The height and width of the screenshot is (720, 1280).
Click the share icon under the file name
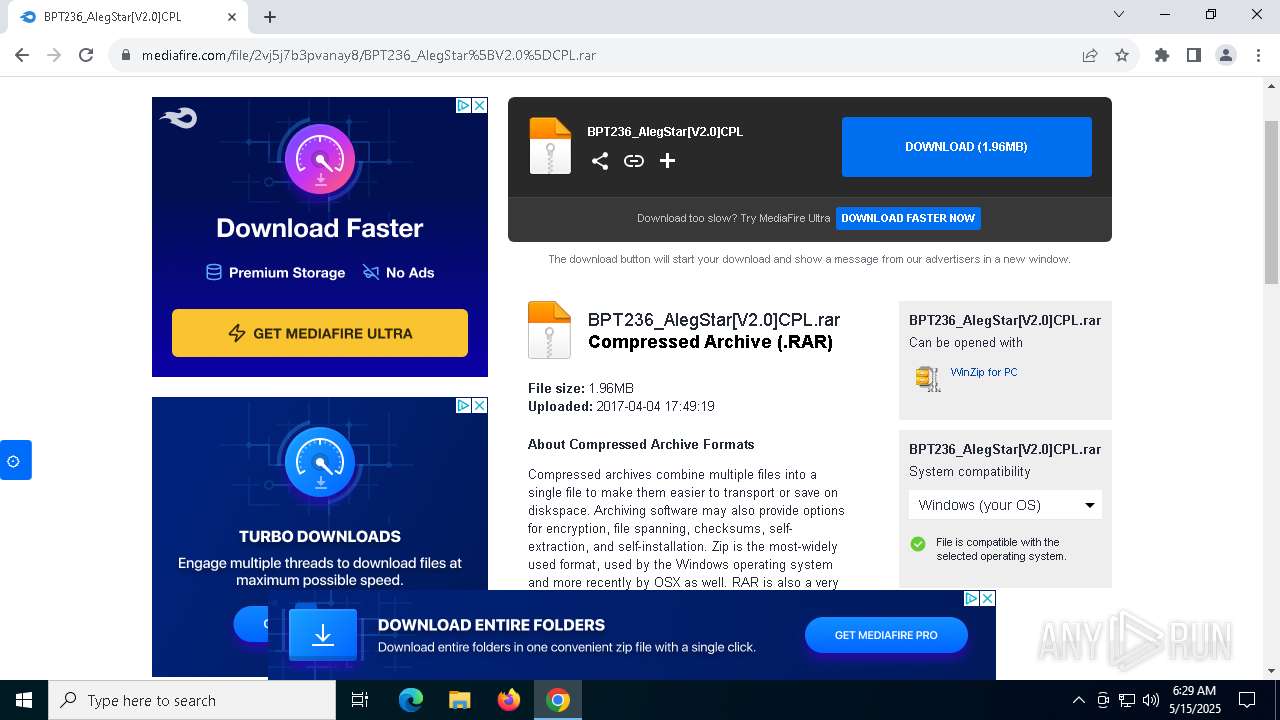(x=600, y=161)
